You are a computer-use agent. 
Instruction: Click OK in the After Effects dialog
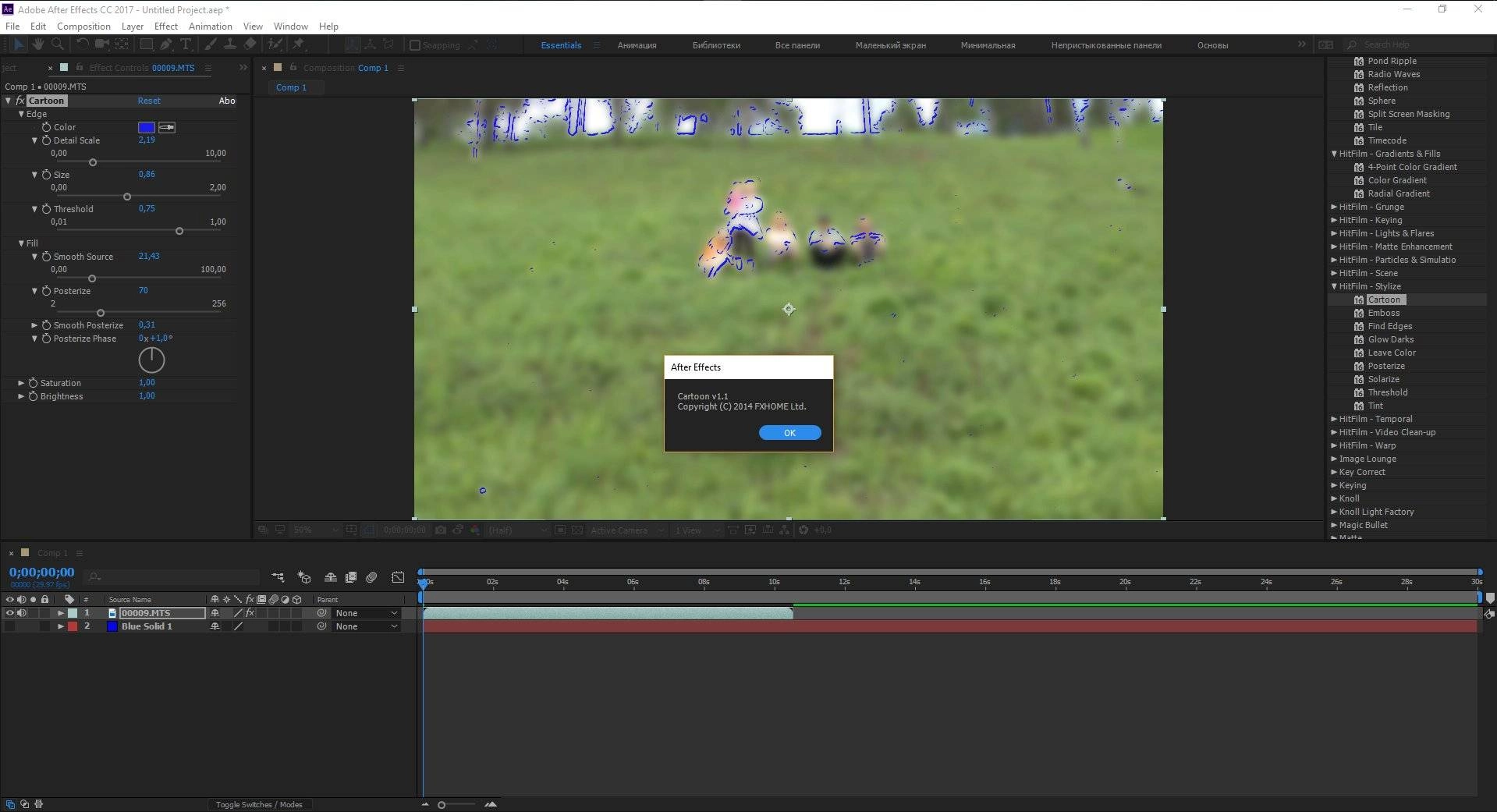click(789, 433)
